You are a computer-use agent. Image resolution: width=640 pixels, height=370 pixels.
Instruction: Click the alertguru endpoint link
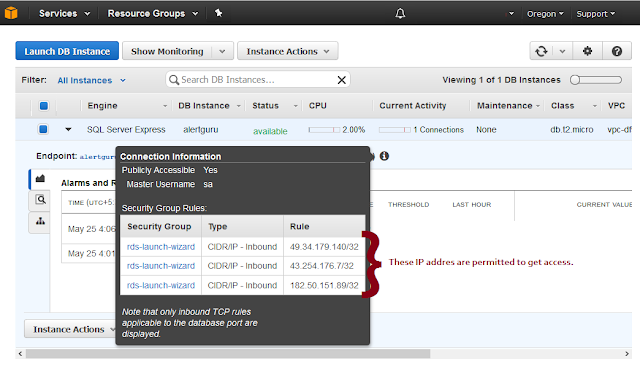97,157
